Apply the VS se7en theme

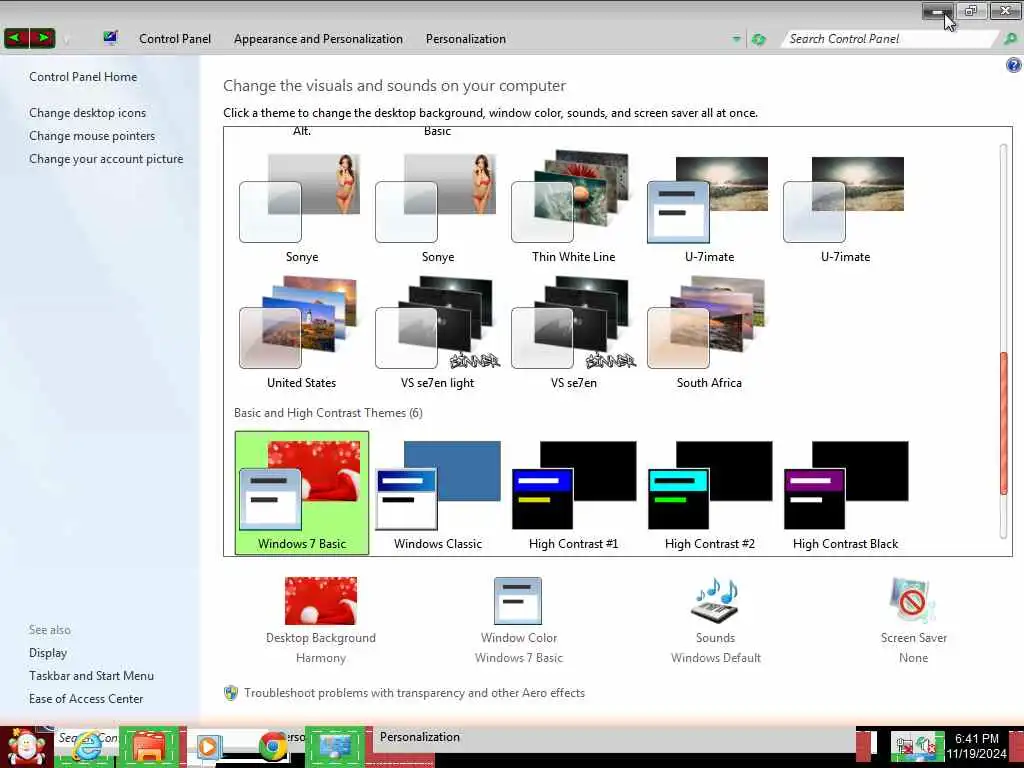pyautogui.click(x=573, y=333)
